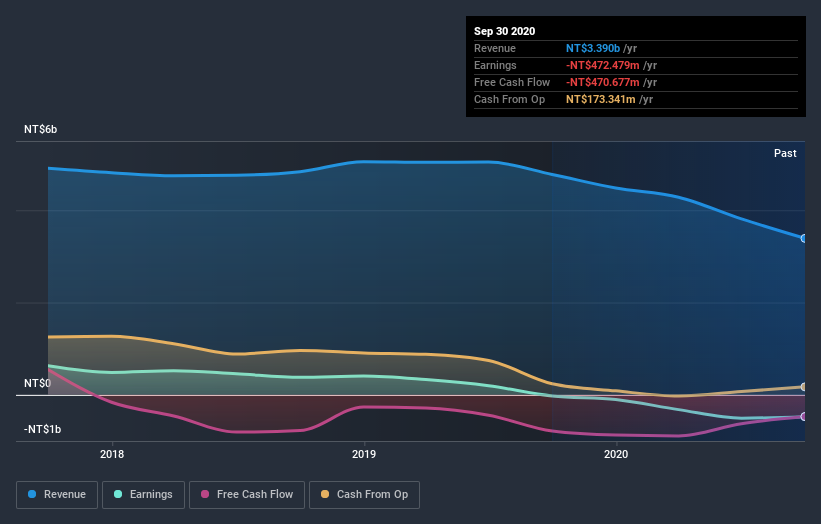Viewport: 821px width, 524px height.
Task: Toggle the Earnings legend button
Action: (x=143, y=495)
